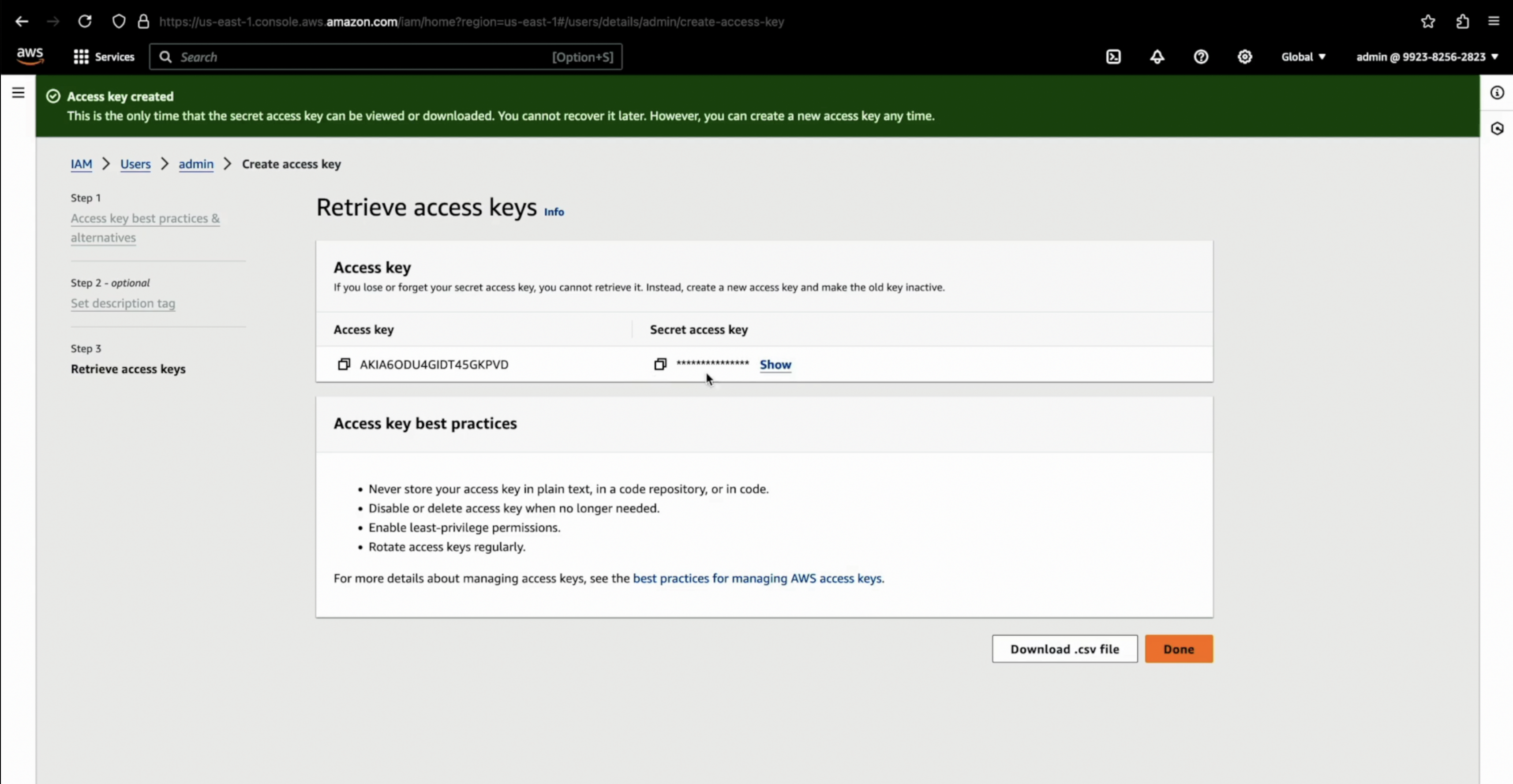Image resolution: width=1513 pixels, height=784 pixels.
Task: Show the hidden secret access key
Action: tap(775, 365)
